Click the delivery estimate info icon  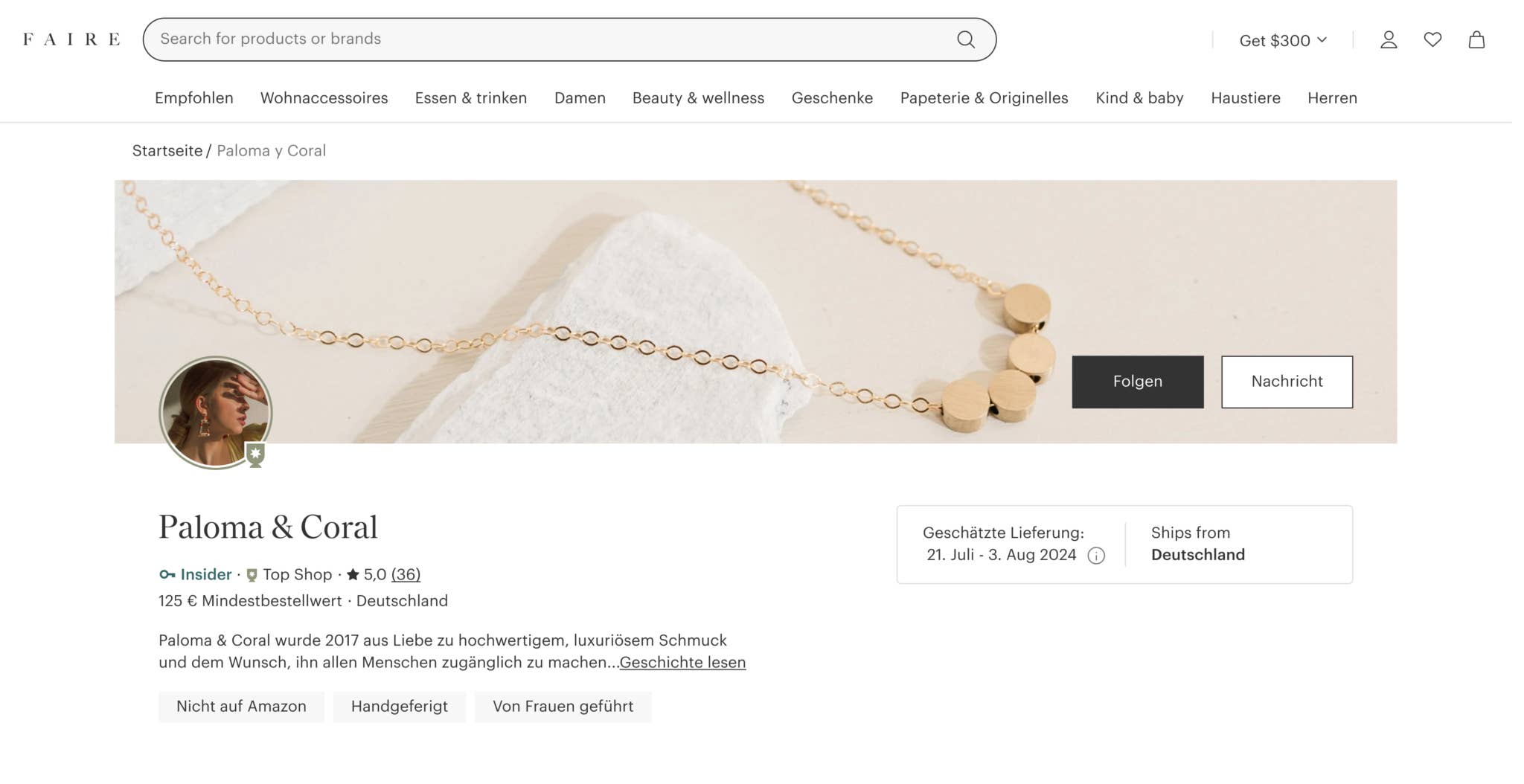click(1096, 556)
